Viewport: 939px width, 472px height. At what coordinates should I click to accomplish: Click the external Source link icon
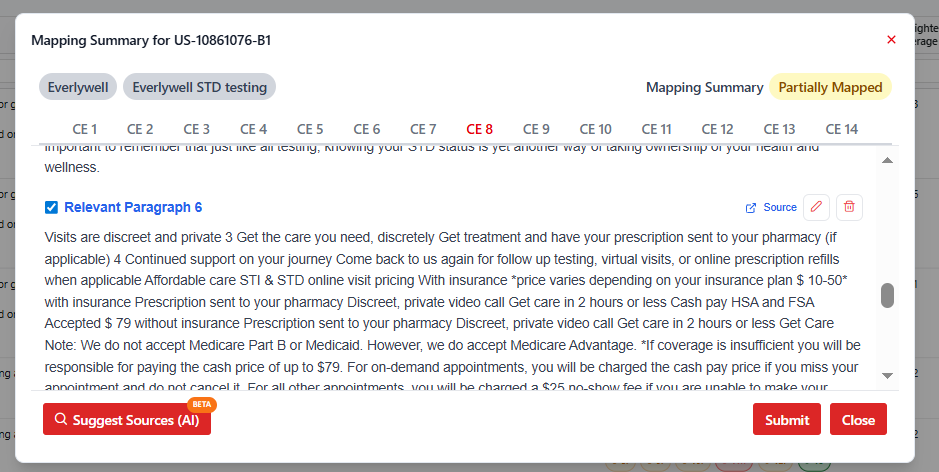pyautogui.click(x=751, y=208)
